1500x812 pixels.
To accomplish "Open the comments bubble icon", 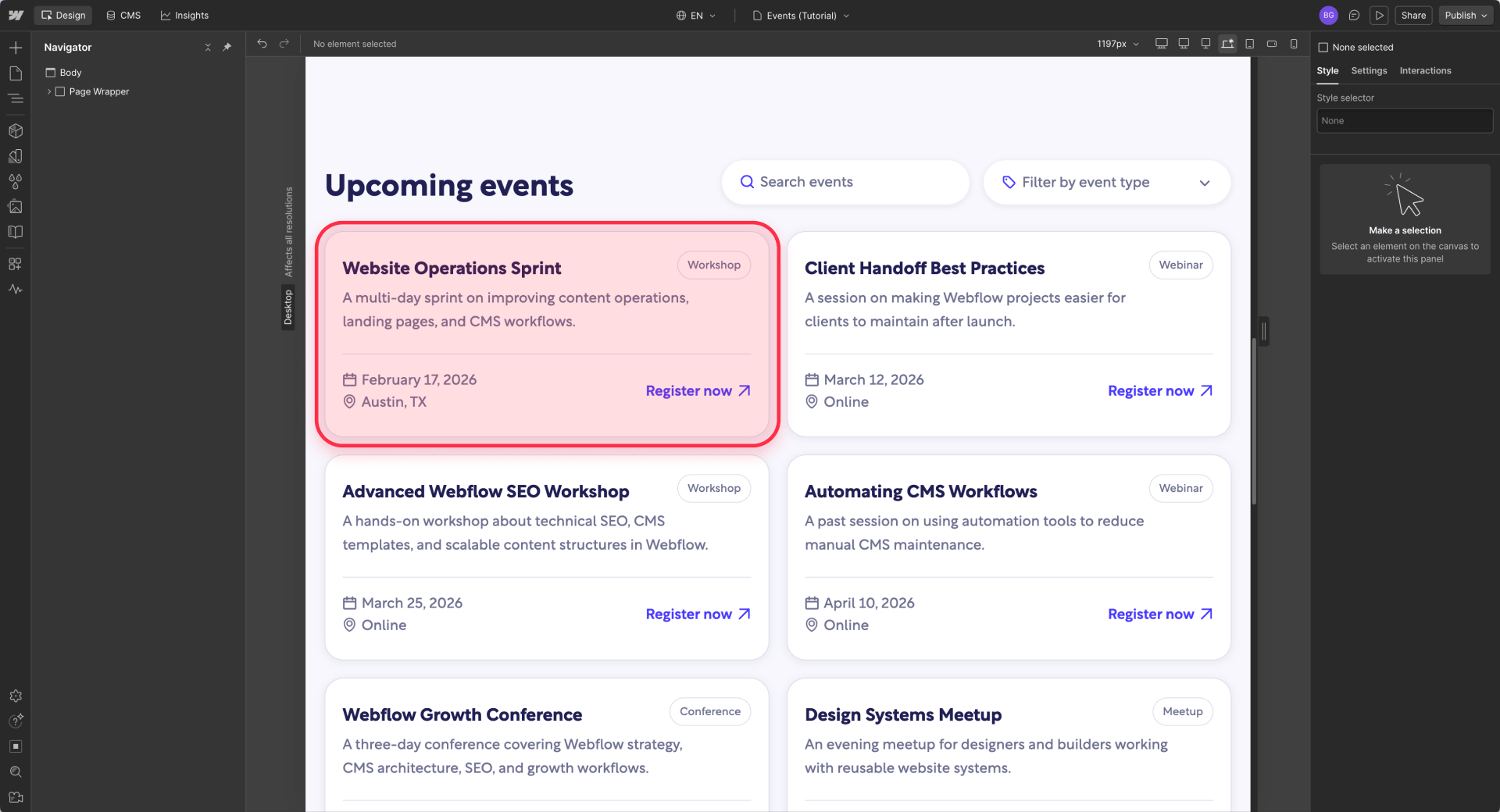I will click(1355, 16).
